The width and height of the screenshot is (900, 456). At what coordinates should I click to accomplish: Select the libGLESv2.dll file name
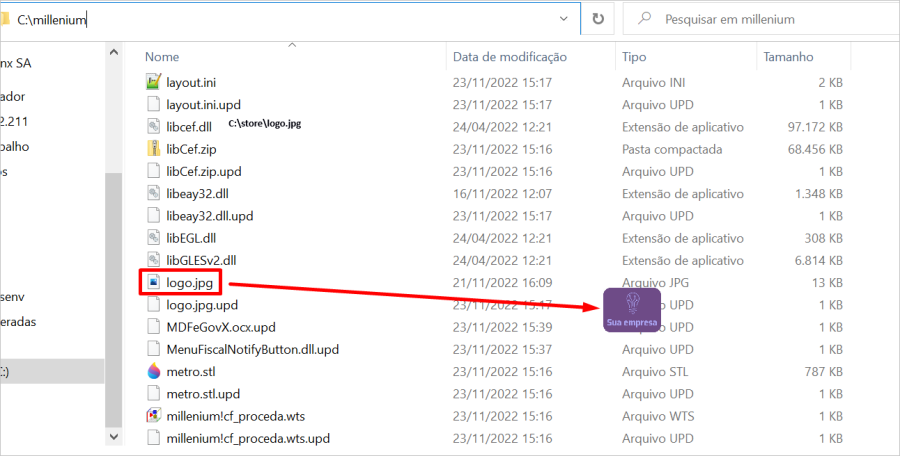click(201, 260)
